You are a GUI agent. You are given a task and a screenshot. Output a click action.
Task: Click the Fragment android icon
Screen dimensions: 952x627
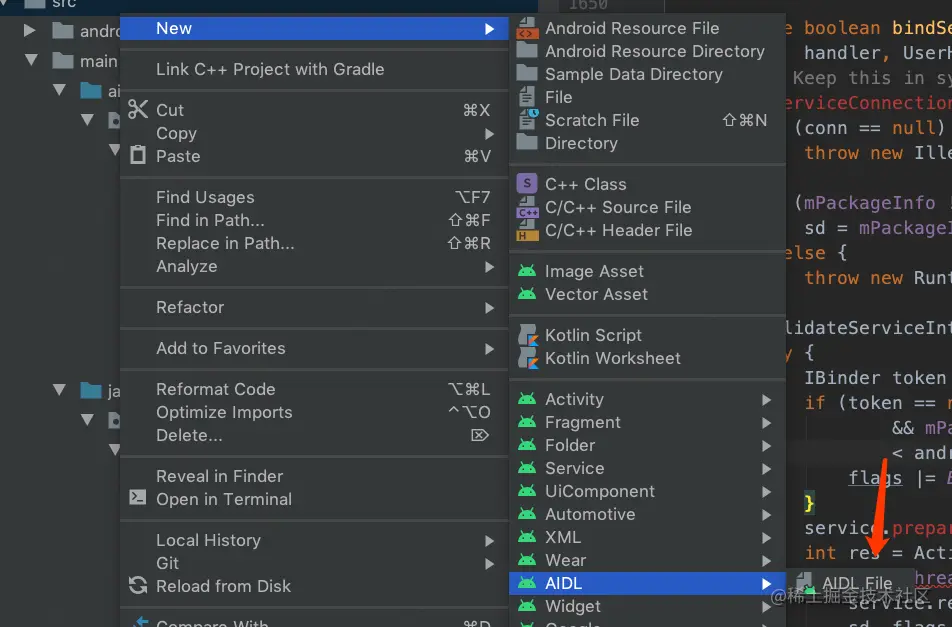tap(527, 422)
